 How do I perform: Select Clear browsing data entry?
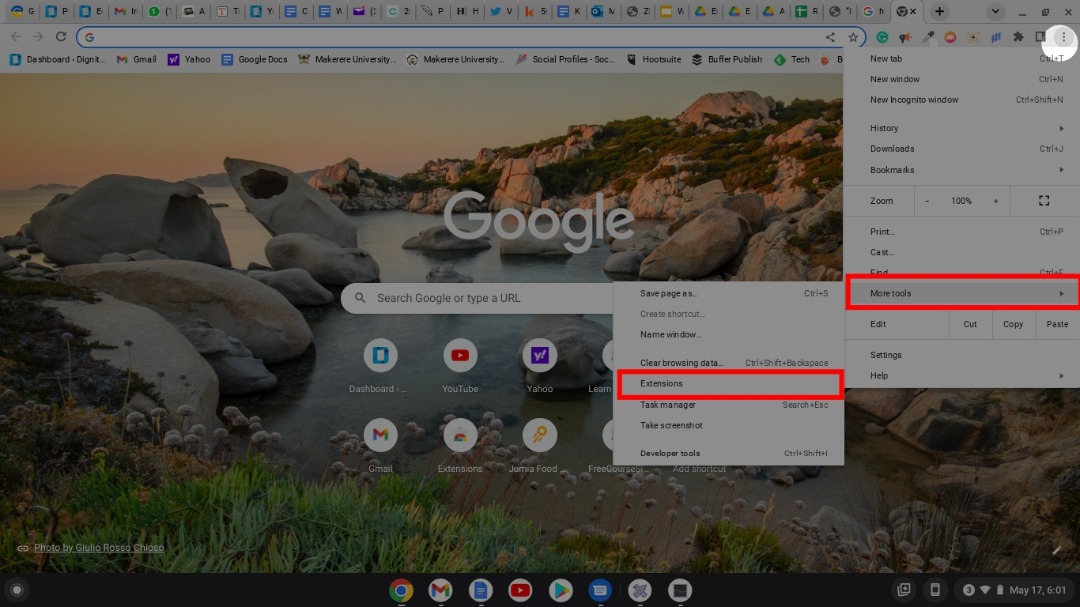729,363
